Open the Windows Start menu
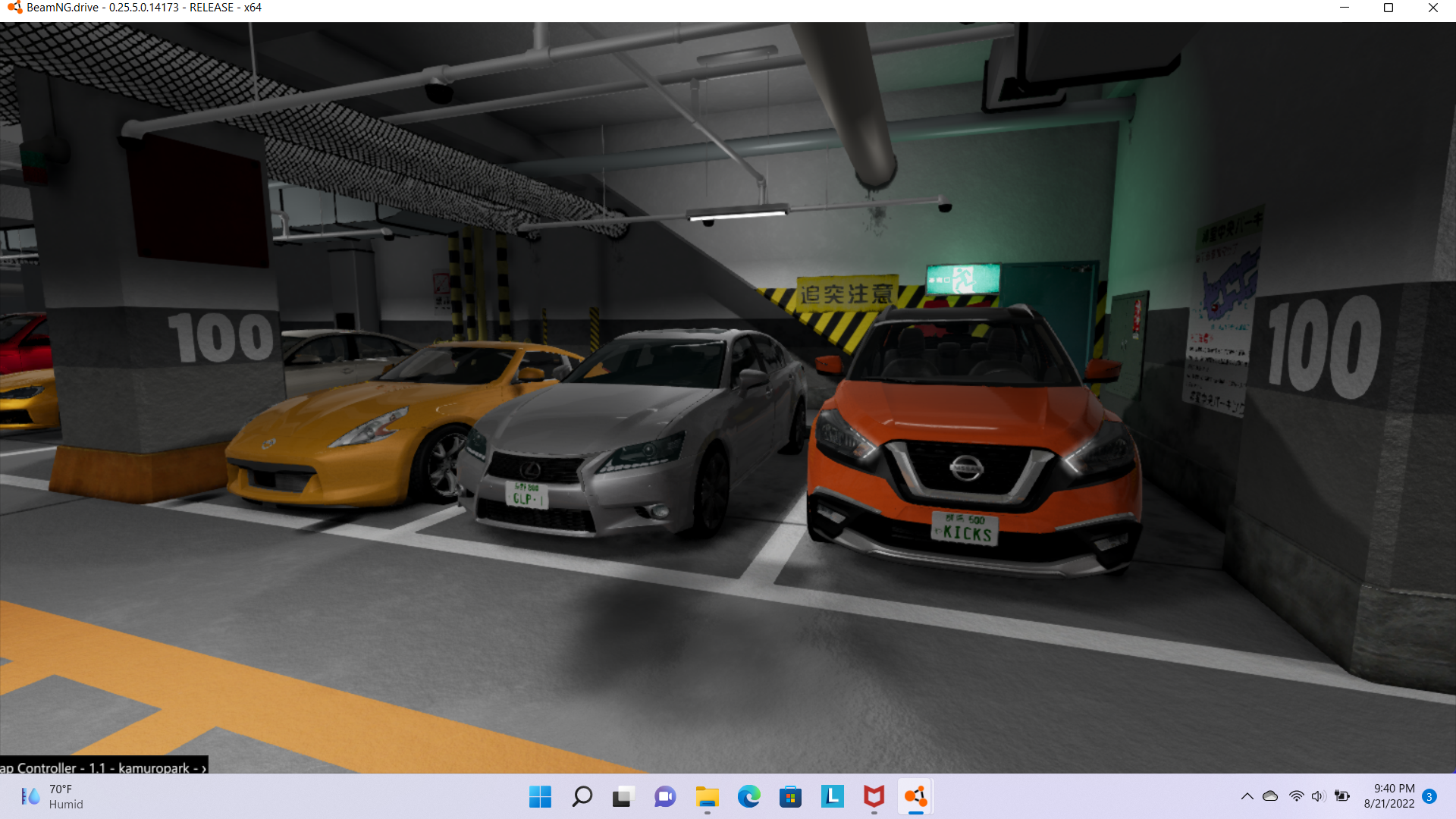This screenshot has height=819, width=1456. [540, 796]
